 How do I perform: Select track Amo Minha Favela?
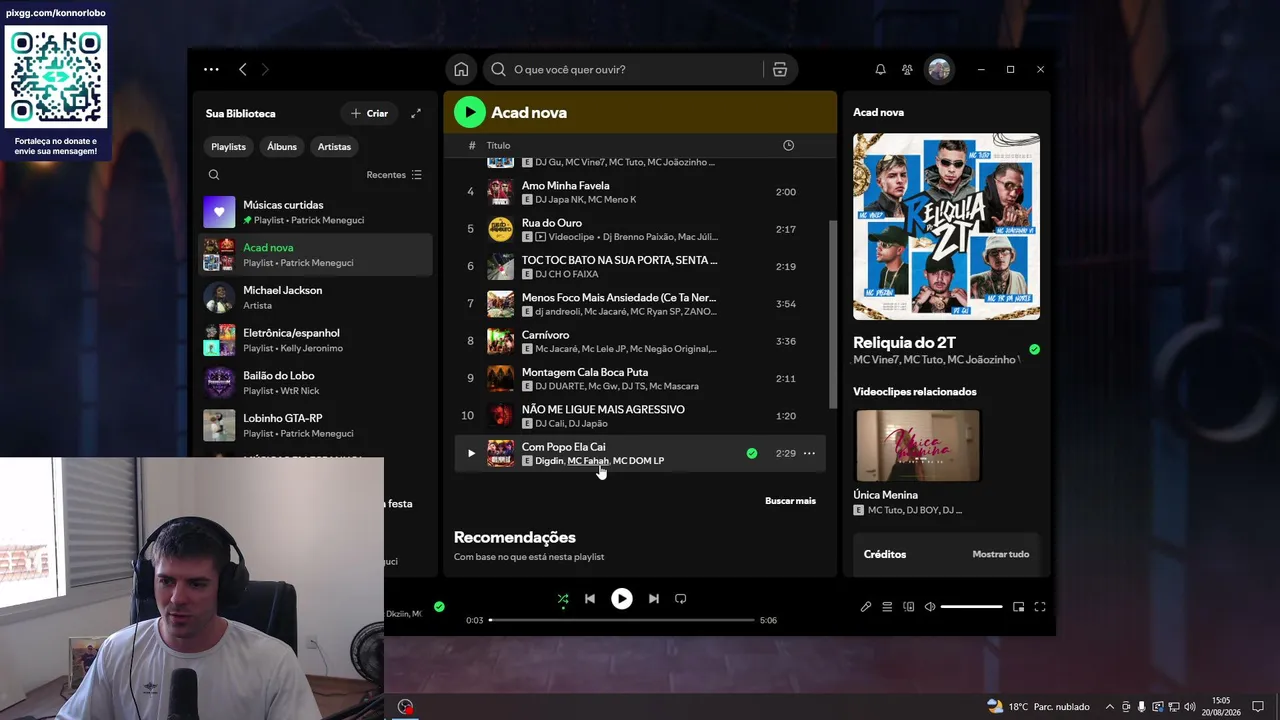(640, 192)
